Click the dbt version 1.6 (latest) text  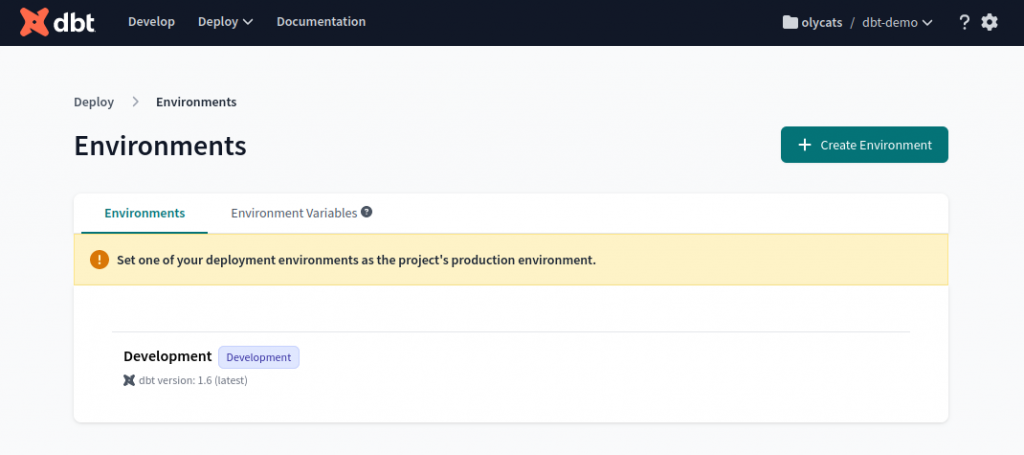click(x=193, y=380)
